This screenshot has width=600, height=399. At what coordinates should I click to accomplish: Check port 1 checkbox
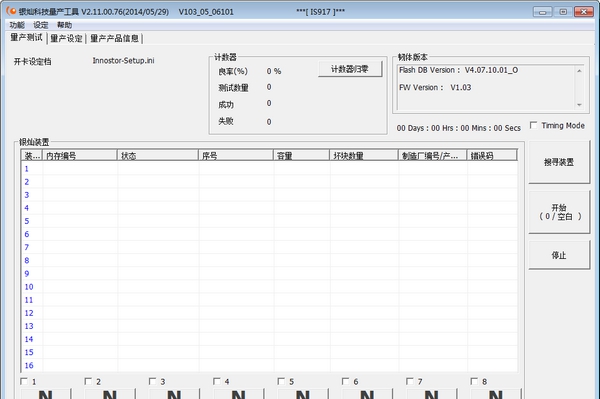24,381
